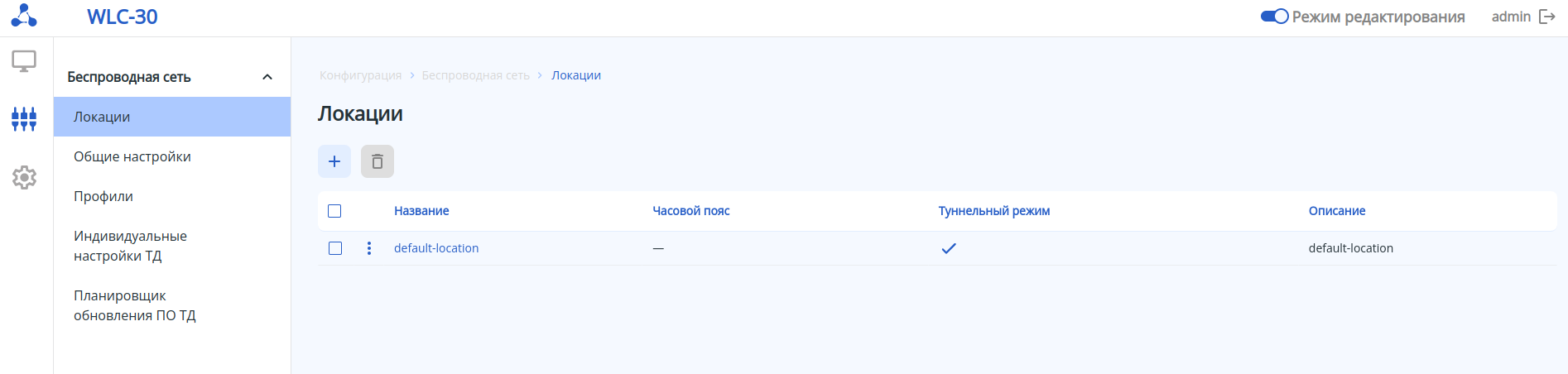Screen dimensions: 1568x374
Task: Click Беспроводная сеть breadcrumb link
Action: point(475,75)
